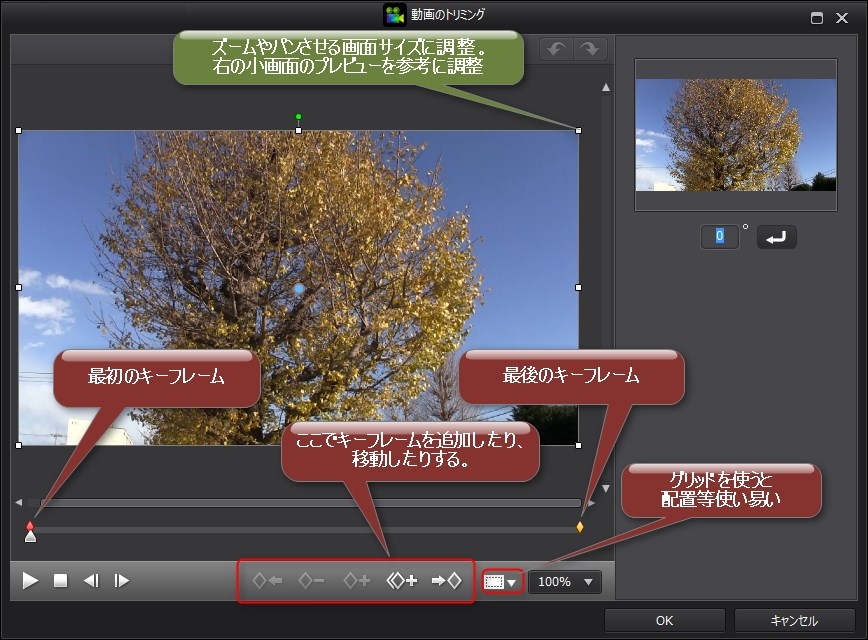
Task: Click the app icon in title bar
Action: click(x=395, y=15)
